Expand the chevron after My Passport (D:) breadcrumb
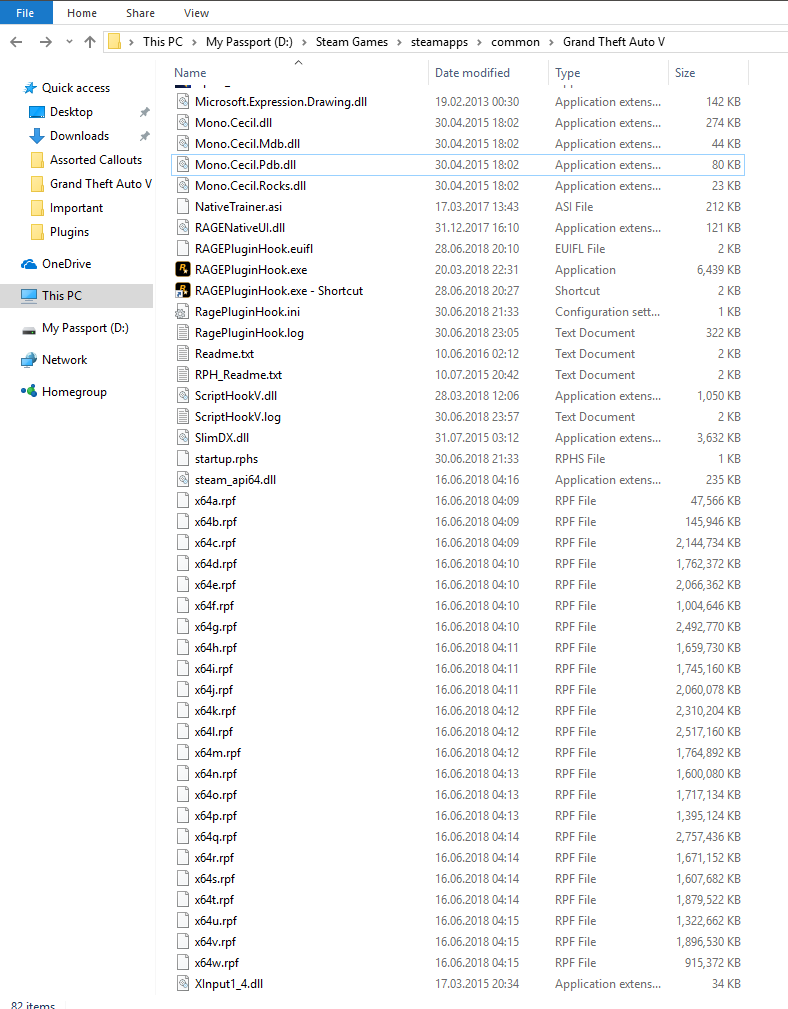 coord(304,42)
